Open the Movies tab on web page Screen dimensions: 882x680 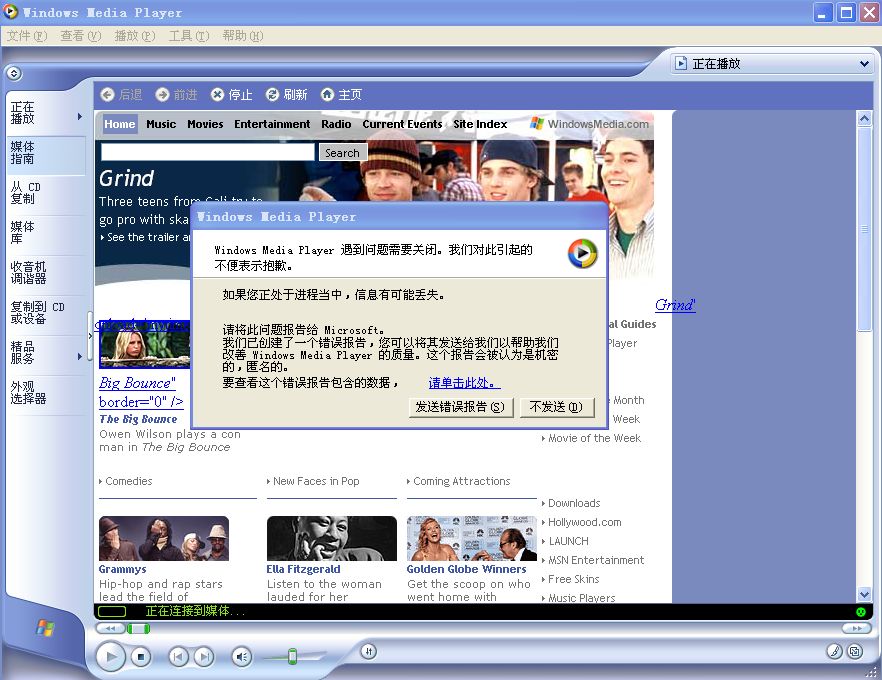click(205, 124)
